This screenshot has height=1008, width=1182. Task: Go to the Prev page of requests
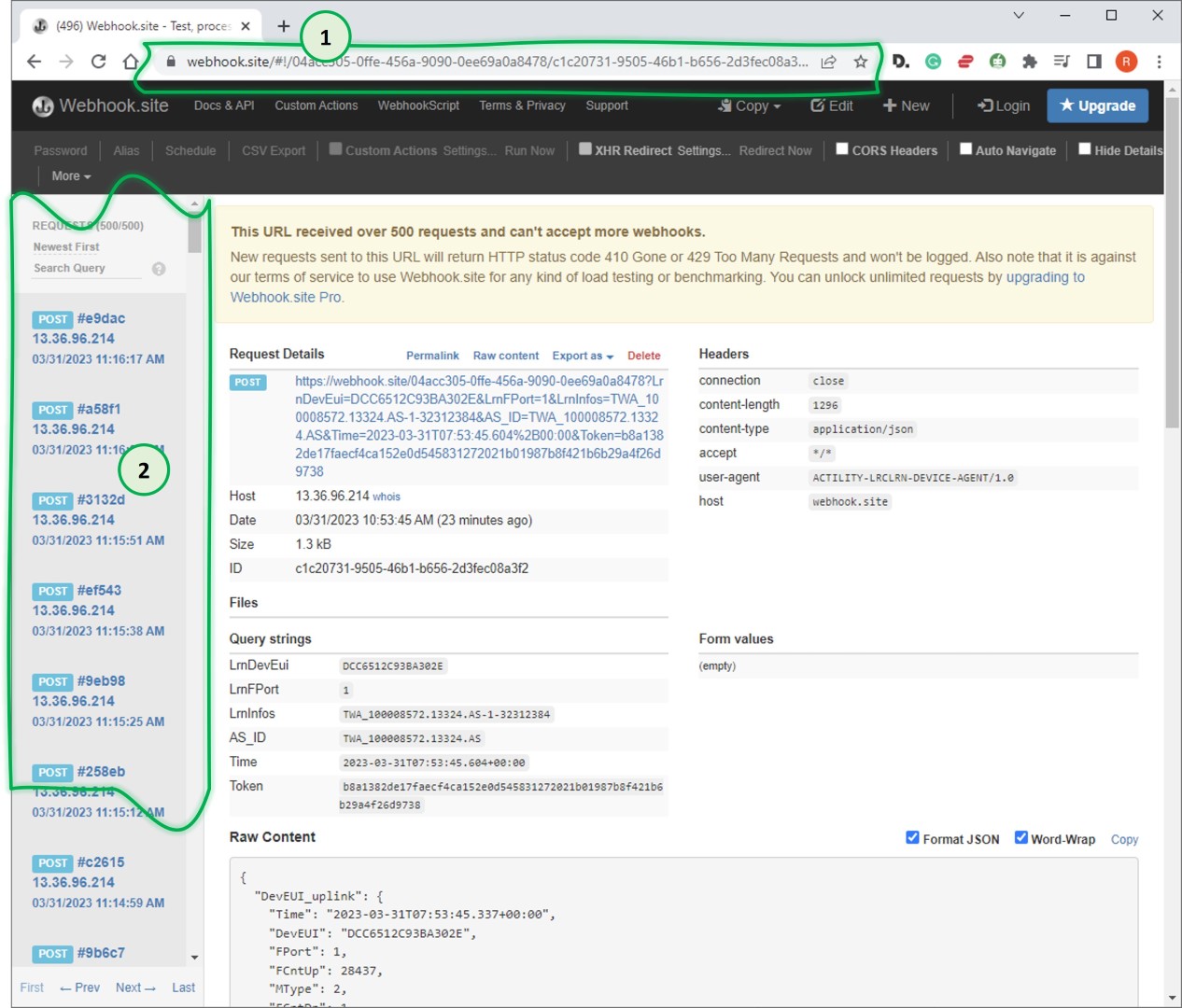coord(79,987)
